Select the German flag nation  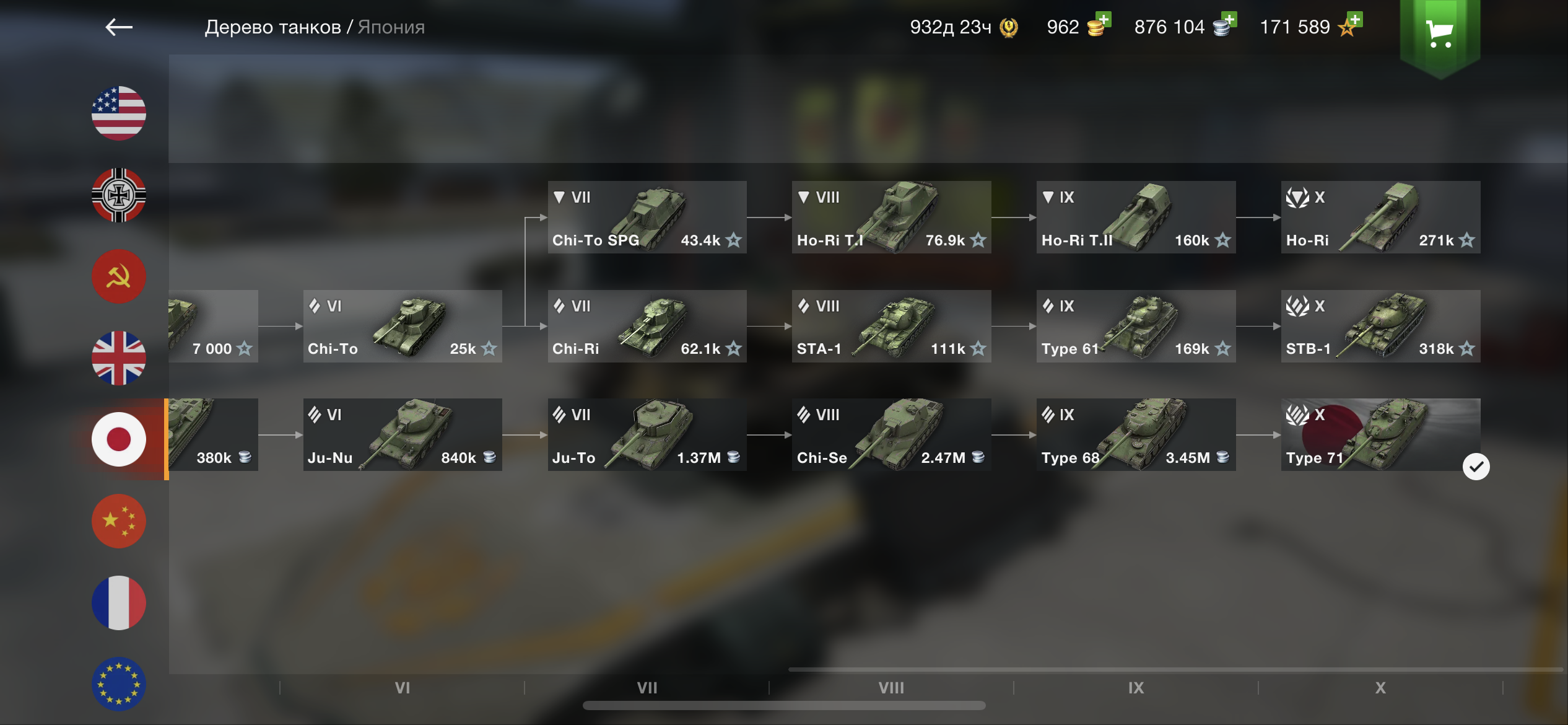[x=119, y=195]
